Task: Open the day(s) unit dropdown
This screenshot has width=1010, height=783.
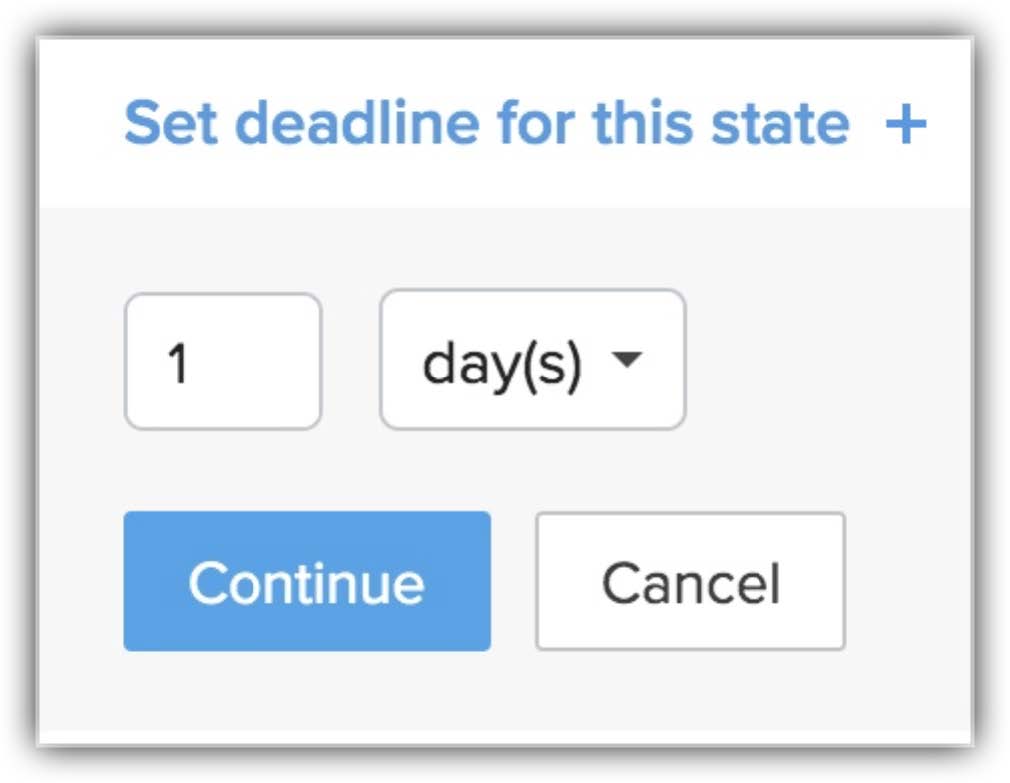Action: tap(532, 360)
